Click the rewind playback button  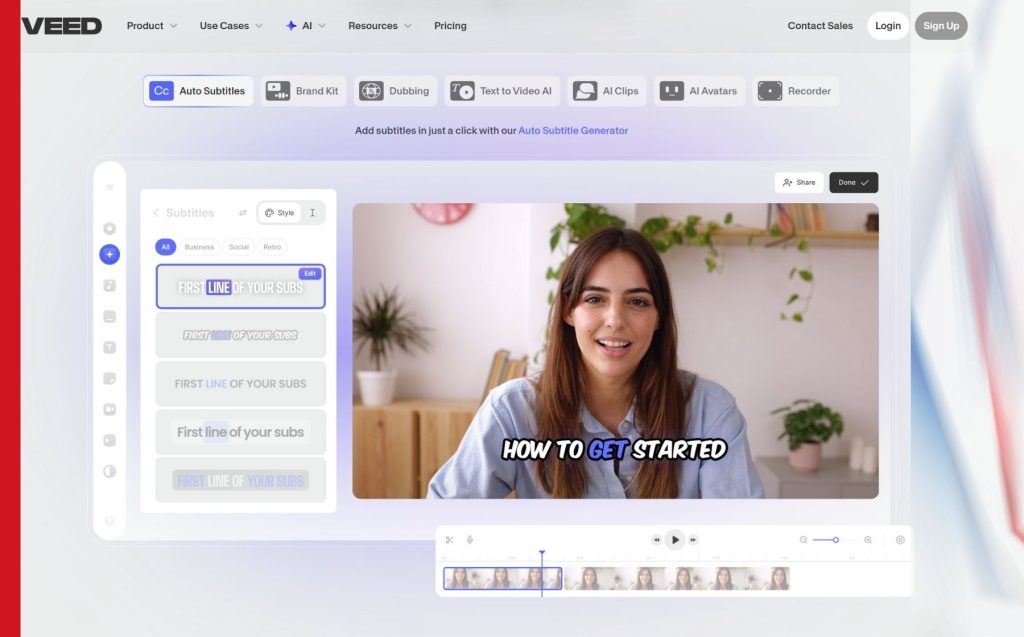[x=656, y=540]
